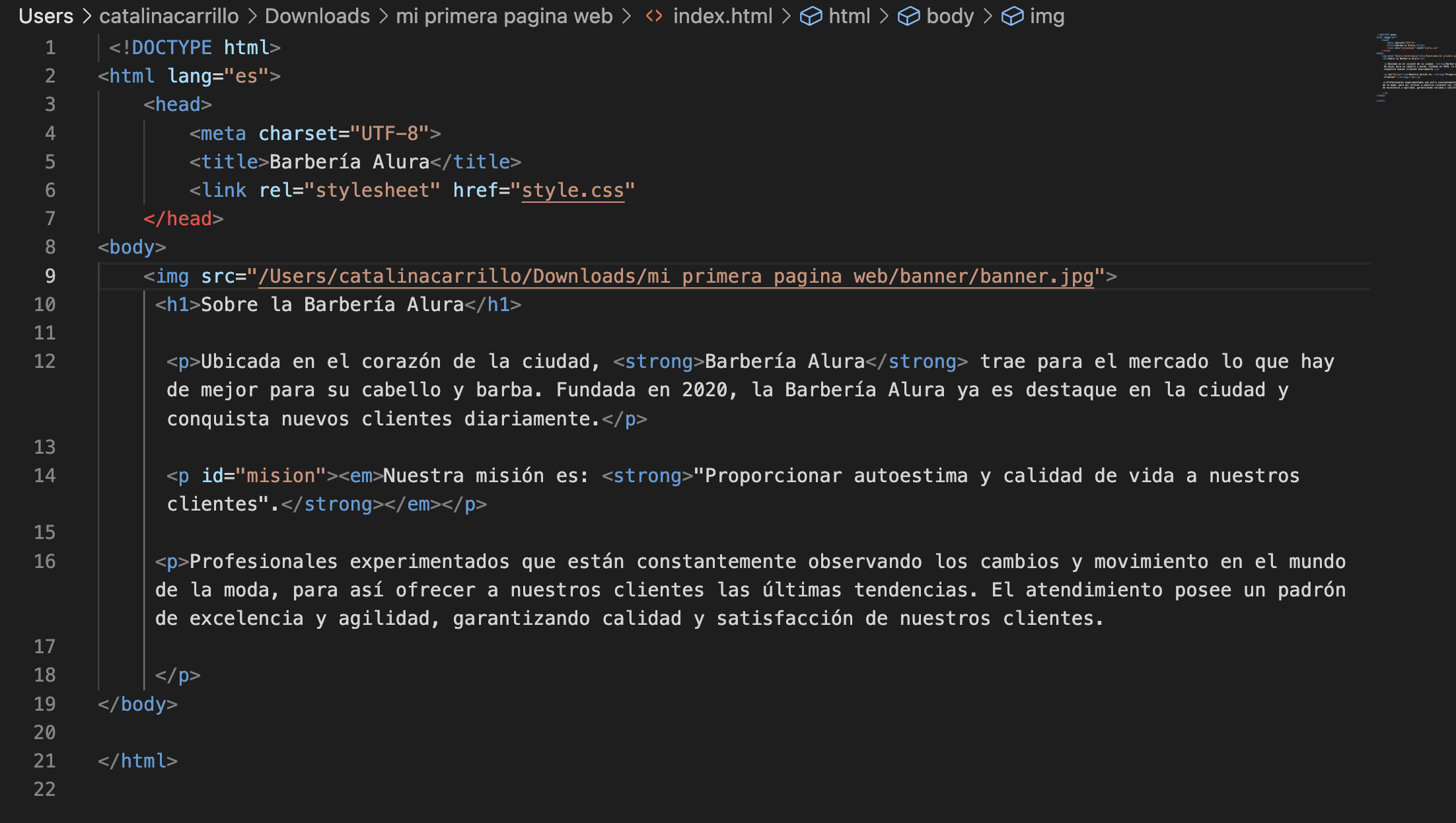Expand chevron after Users in breadcrumb
The height and width of the screenshot is (823, 1456).
87,16
